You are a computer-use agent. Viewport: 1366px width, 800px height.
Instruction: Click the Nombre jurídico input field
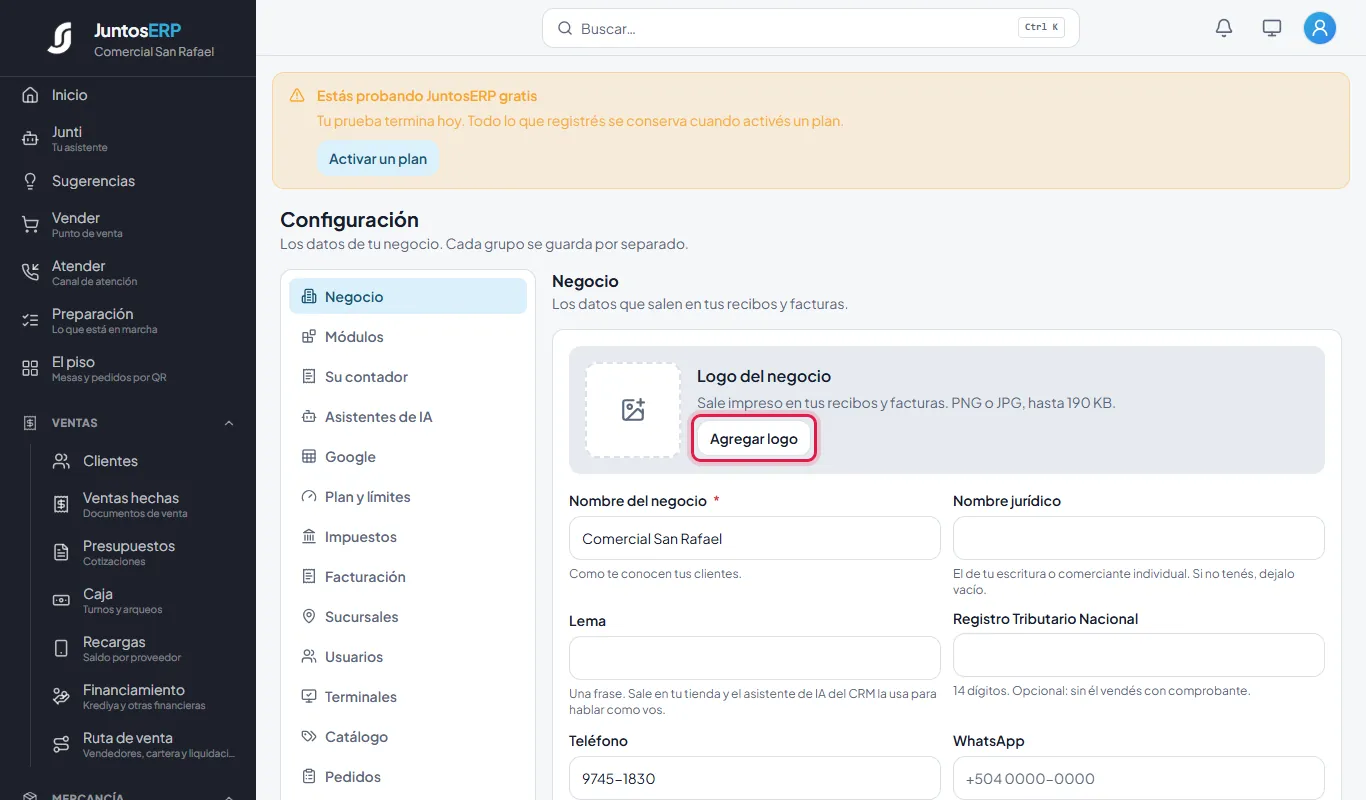(1139, 538)
